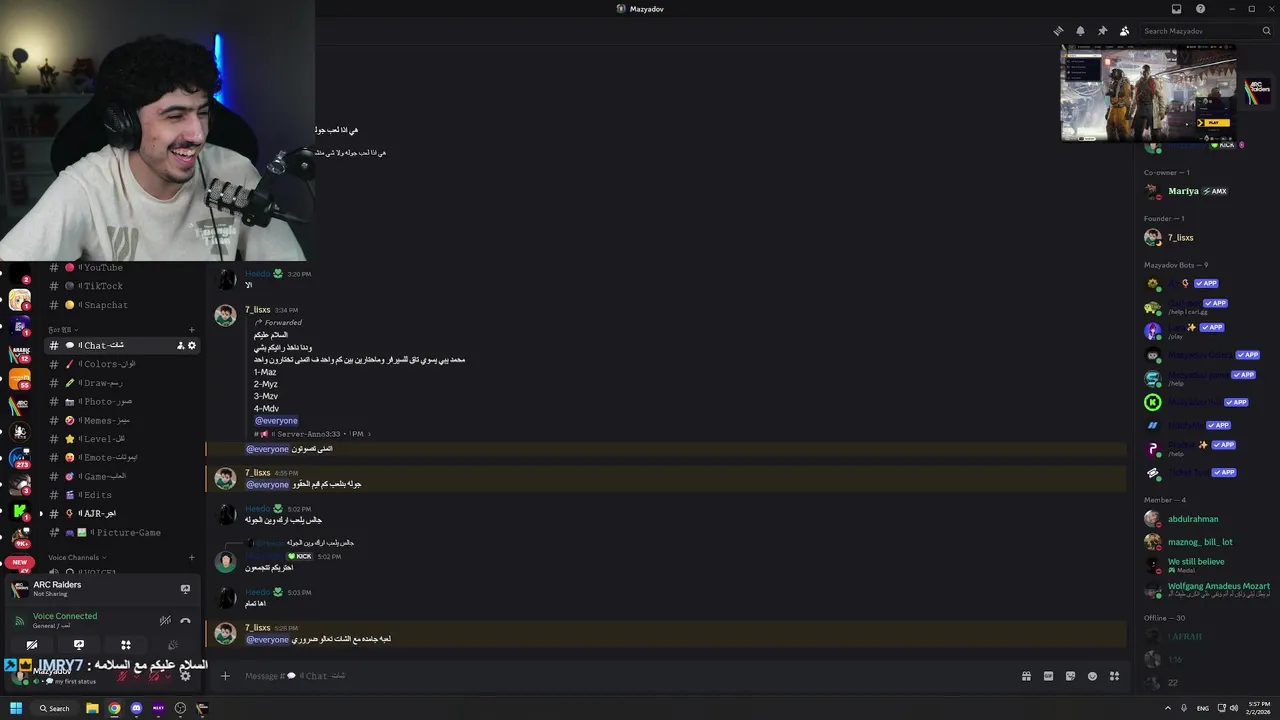The height and width of the screenshot is (720, 1280).
Task: Open the GIF picker icon
Action: tap(1048, 676)
